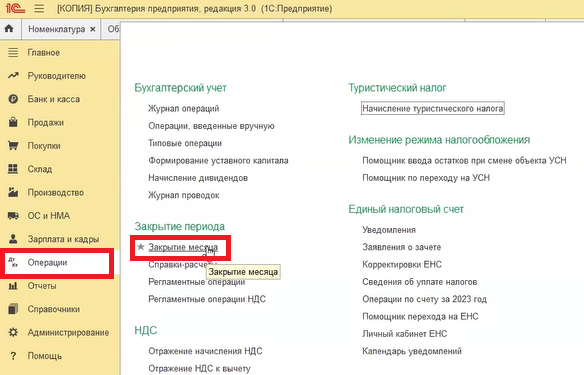
Task: Open Журнал операций
Action: (184, 108)
